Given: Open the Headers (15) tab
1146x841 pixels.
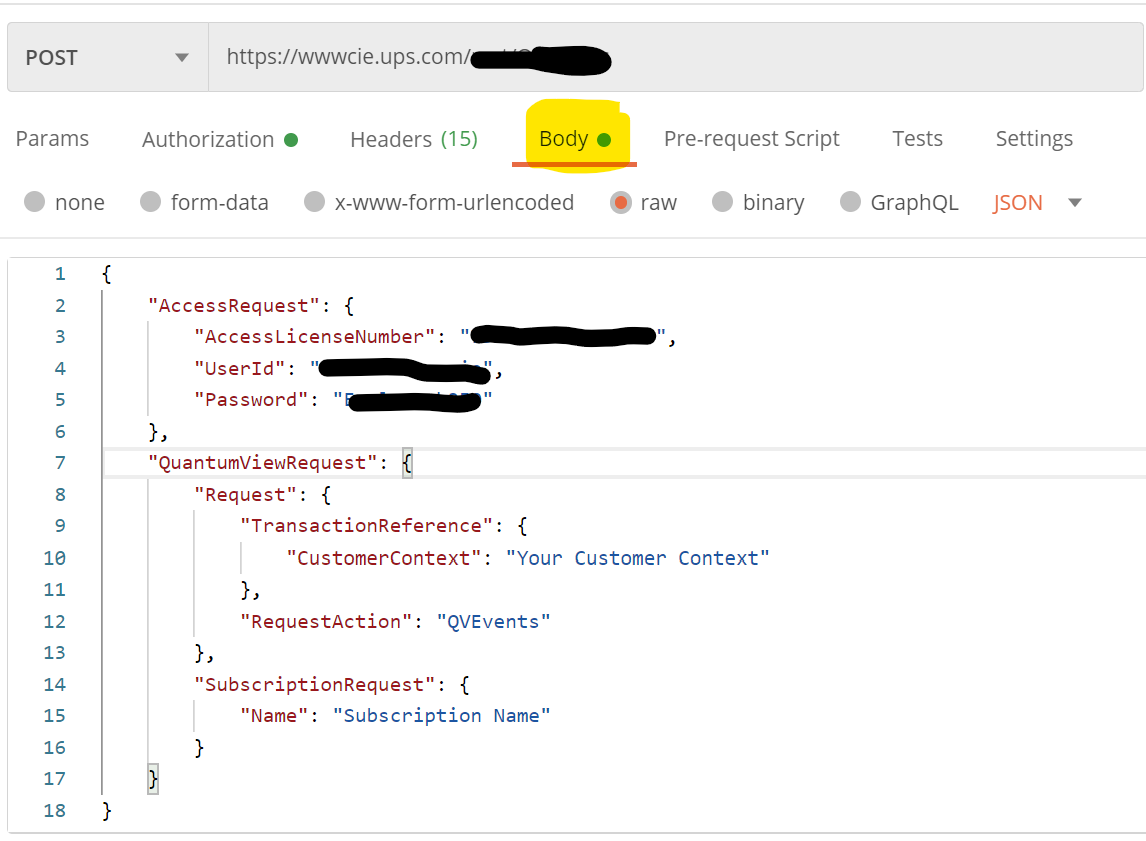Looking at the screenshot, I should 414,140.
